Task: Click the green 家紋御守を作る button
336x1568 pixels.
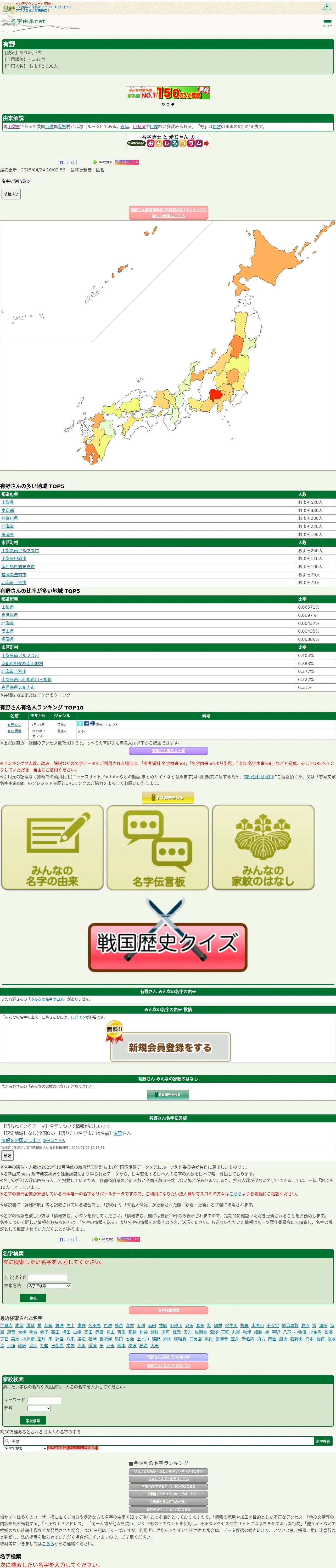Action: tap(168, 1094)
